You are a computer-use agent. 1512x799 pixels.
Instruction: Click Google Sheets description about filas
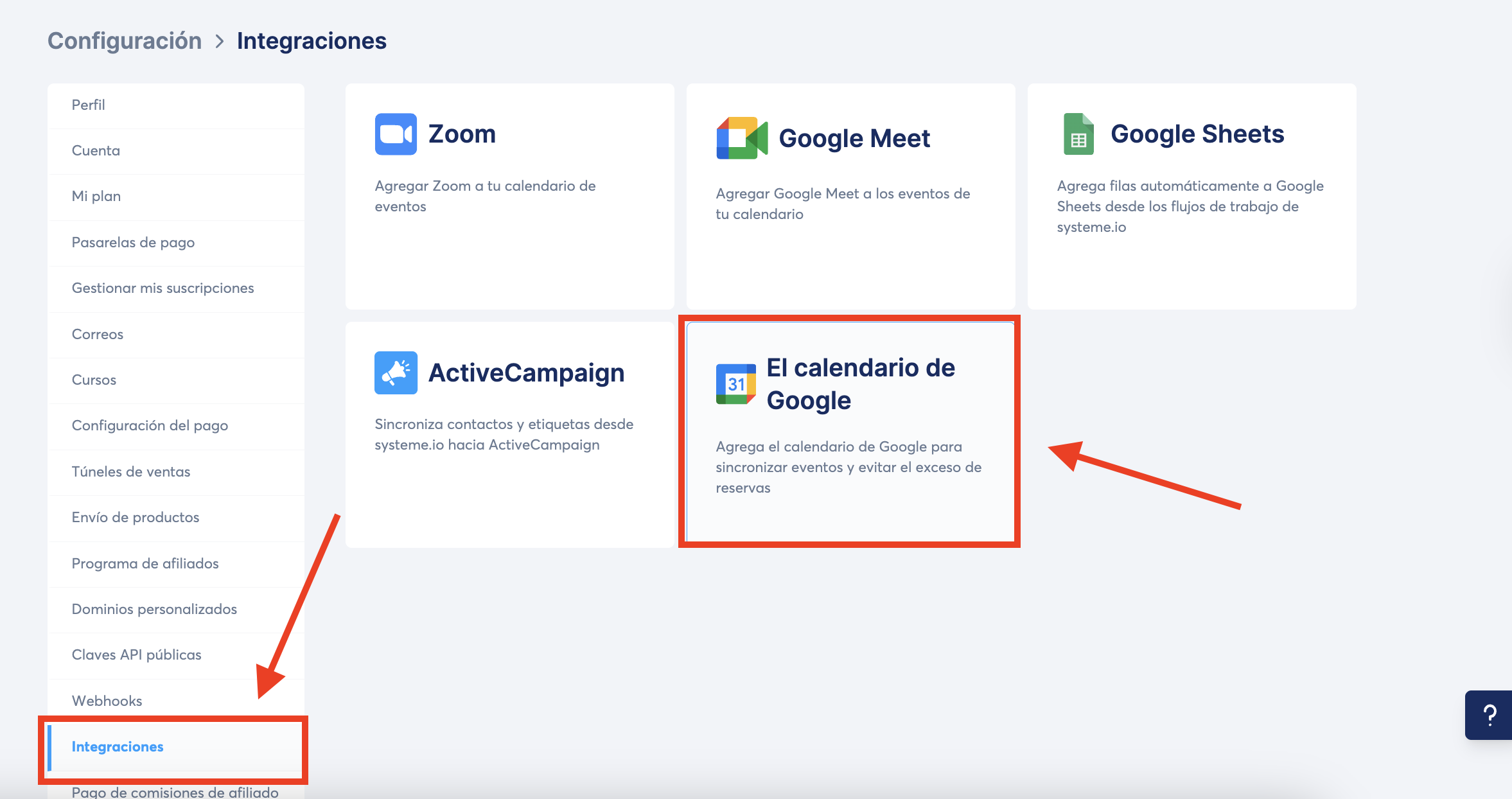1190,206
